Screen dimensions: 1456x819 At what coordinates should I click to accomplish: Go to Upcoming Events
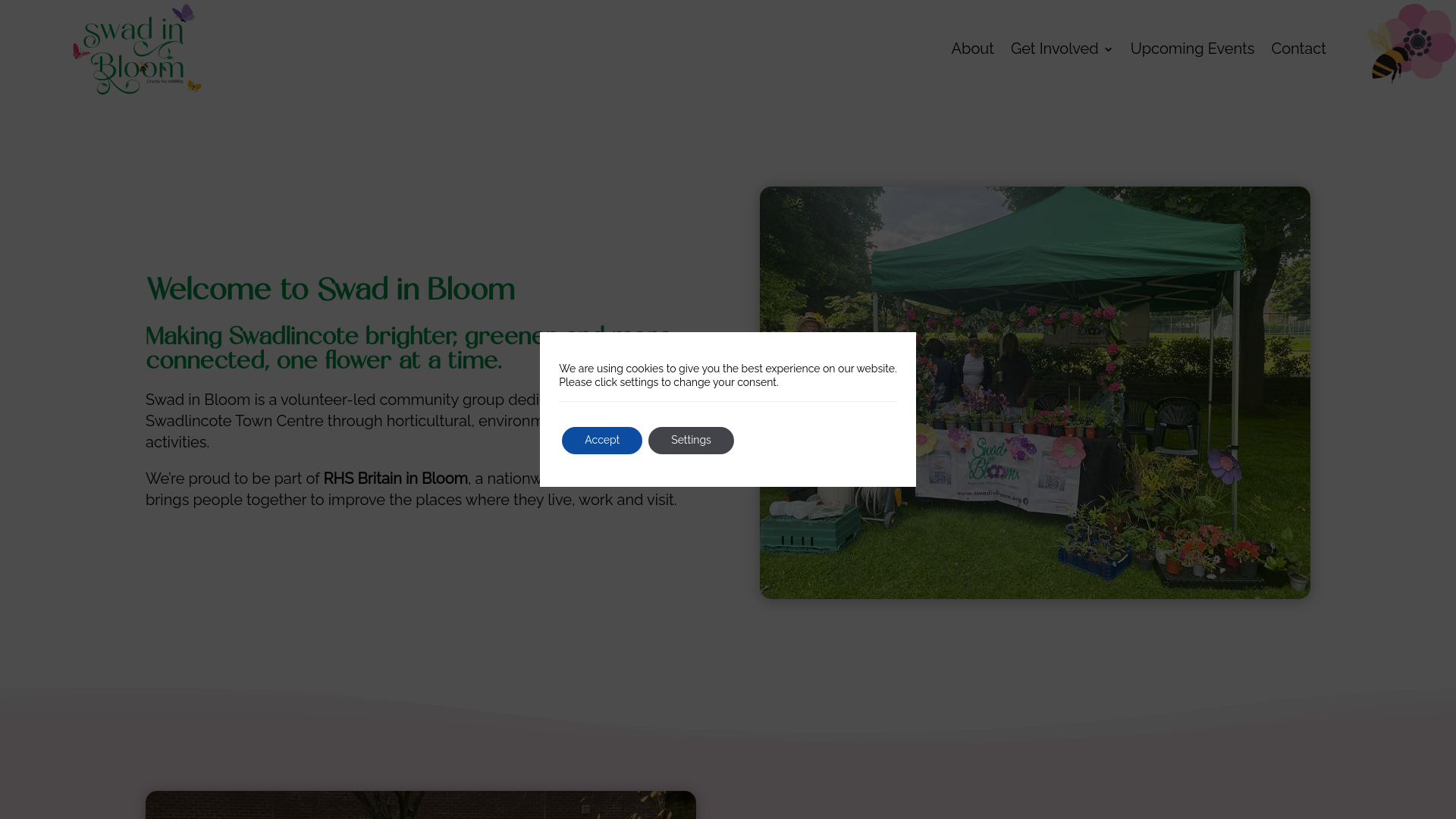point(1192,49)
